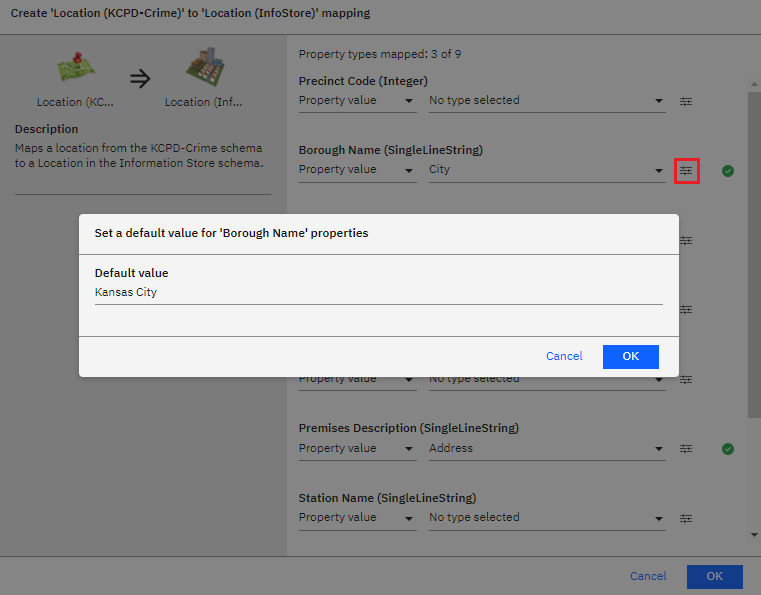Open default value settings for Premises Description
761x595 pixels.
tap(686, 449)
